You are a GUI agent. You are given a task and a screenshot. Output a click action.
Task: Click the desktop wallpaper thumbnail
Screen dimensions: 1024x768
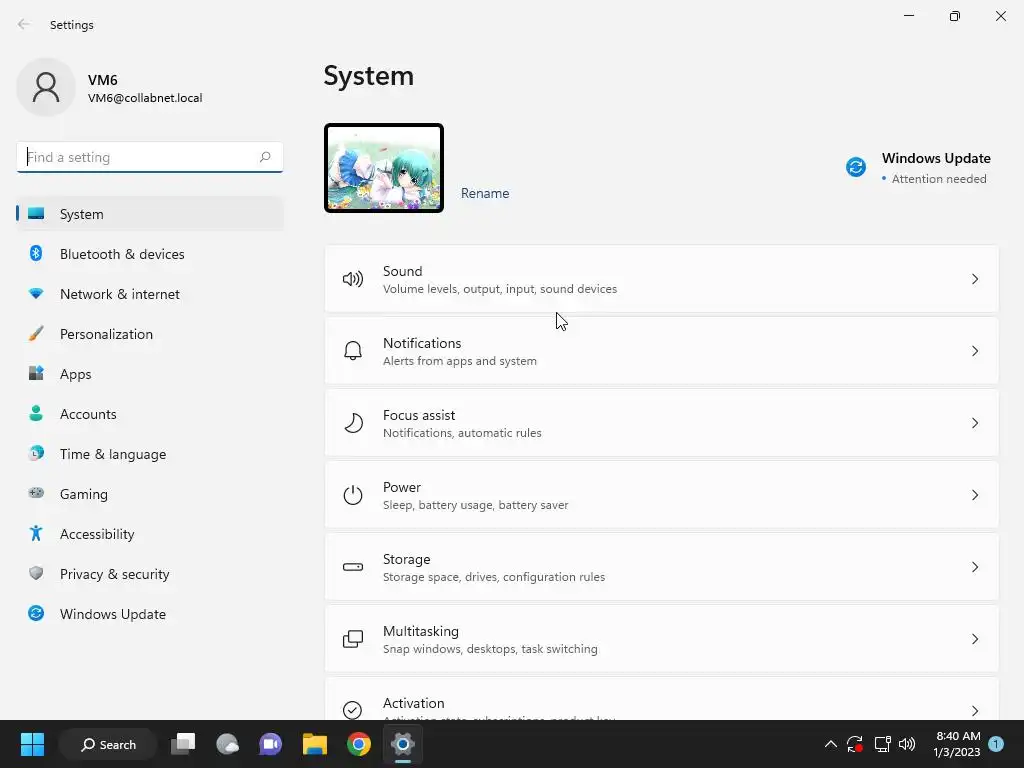[x=384, y=168]
